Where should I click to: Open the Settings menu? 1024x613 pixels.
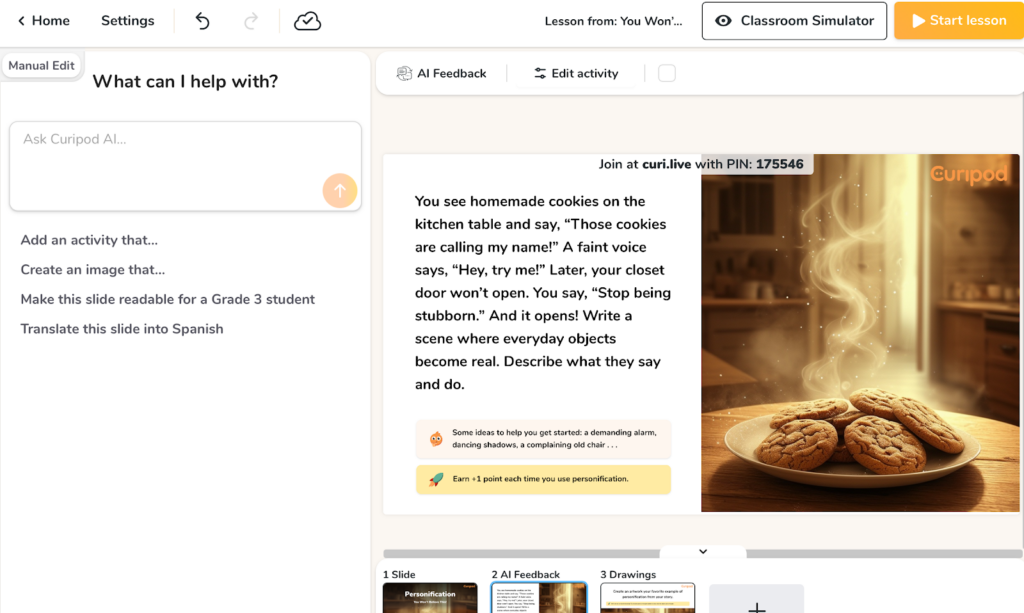[127, 21]
